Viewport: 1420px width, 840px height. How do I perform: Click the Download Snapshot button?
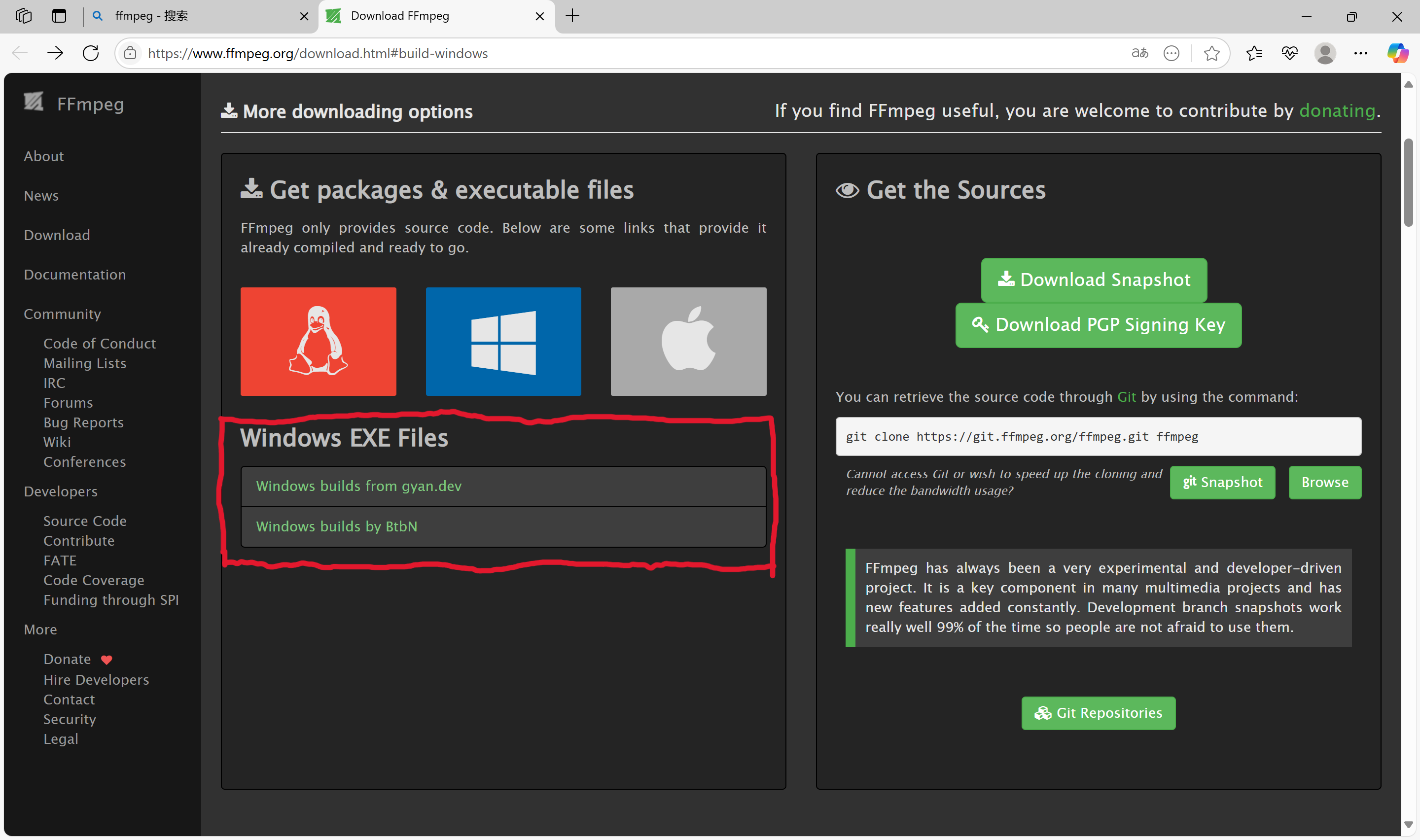click(1094, 280)
